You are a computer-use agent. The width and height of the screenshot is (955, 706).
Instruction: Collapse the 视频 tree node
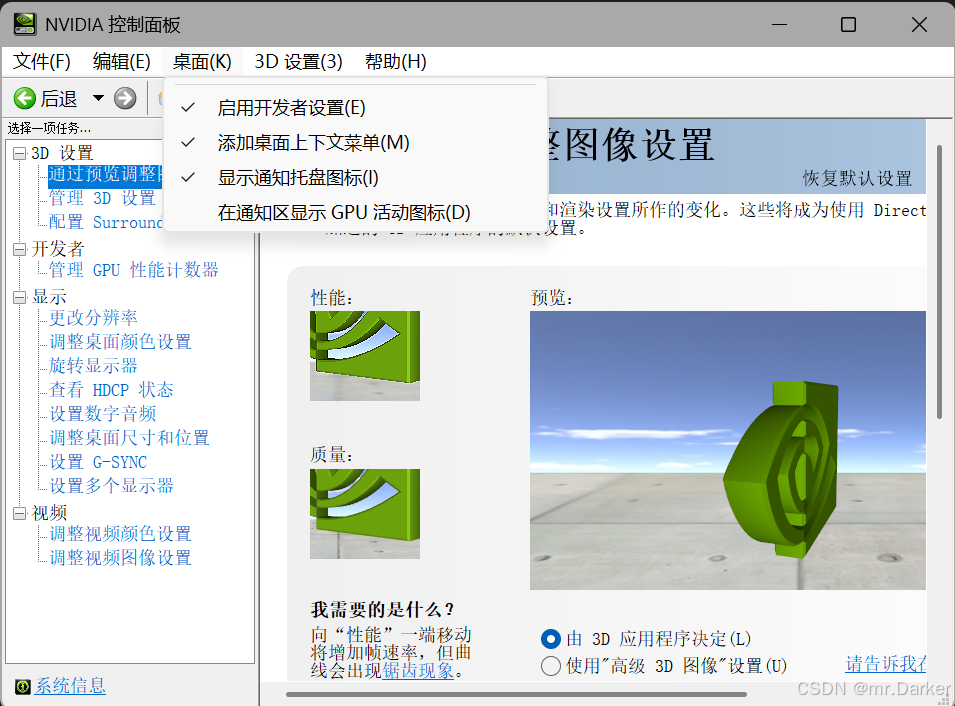click(x=19, y=514)
